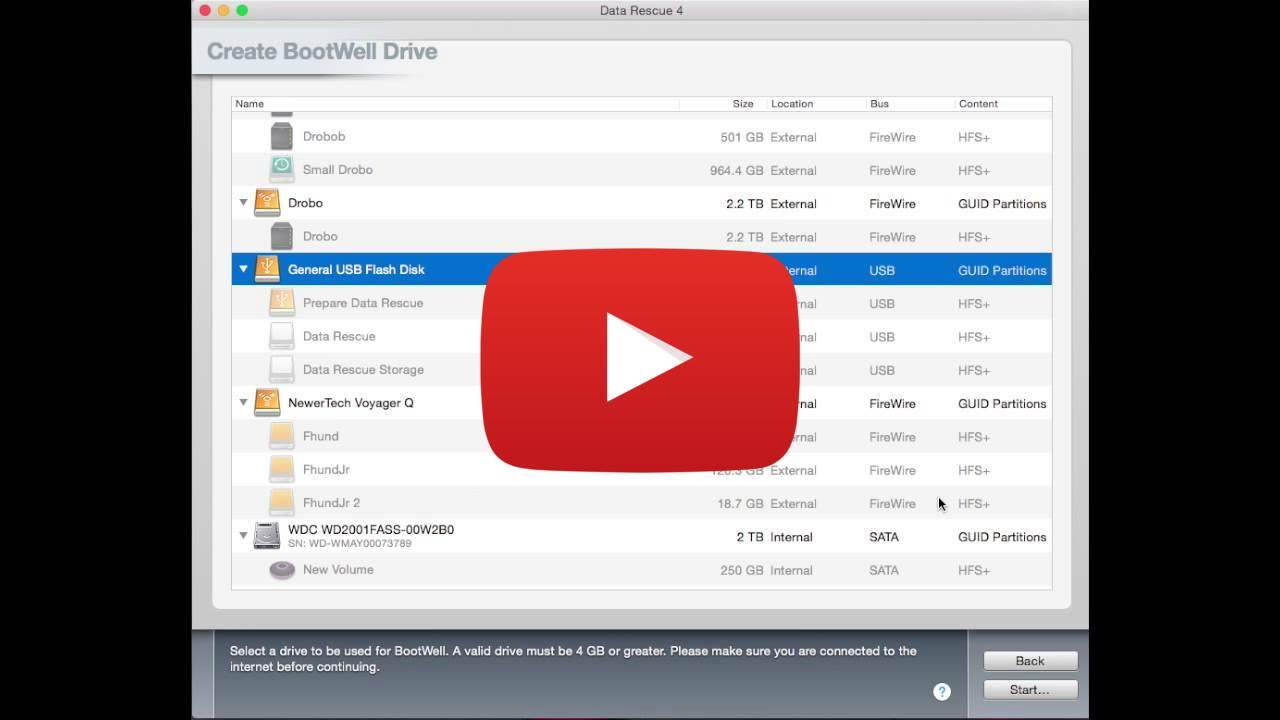Select the WDC WD2001FASS internal drive icon
Viewport: 1280px width, 720px height.
(x=266, y=536)
